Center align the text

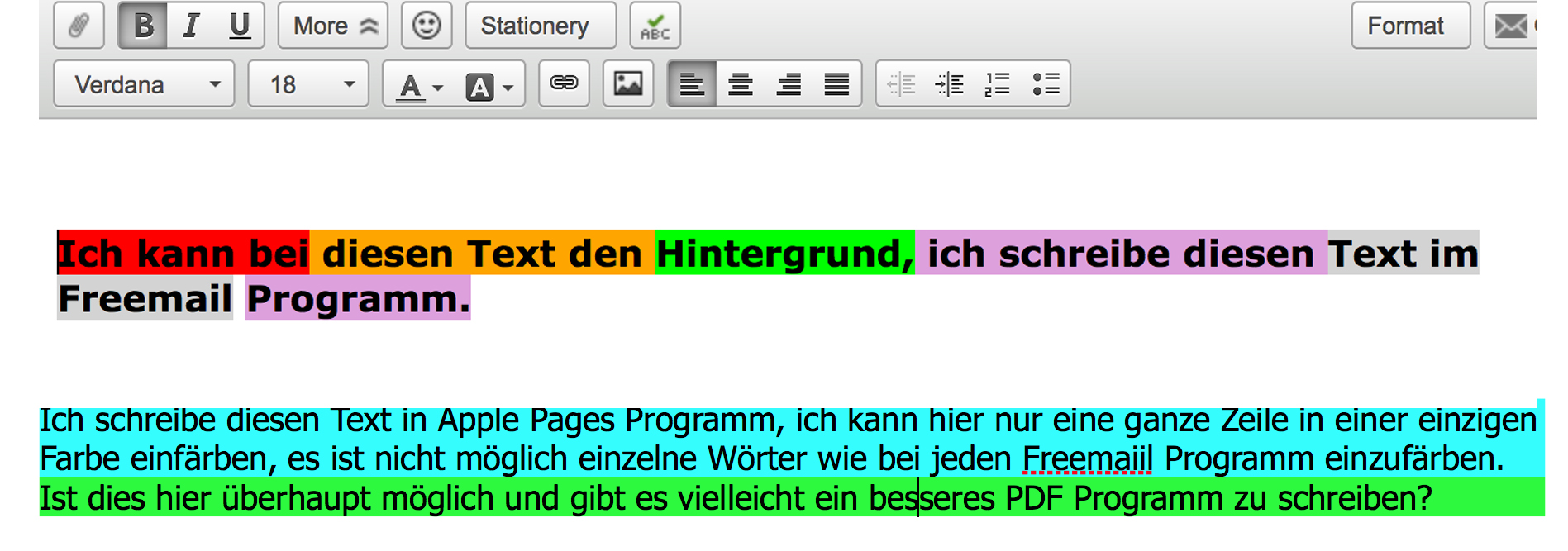[740, 84]
